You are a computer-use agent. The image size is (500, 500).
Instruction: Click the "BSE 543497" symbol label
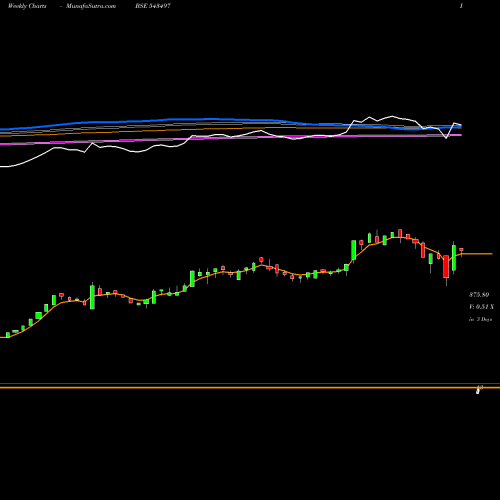coord(153,6)
